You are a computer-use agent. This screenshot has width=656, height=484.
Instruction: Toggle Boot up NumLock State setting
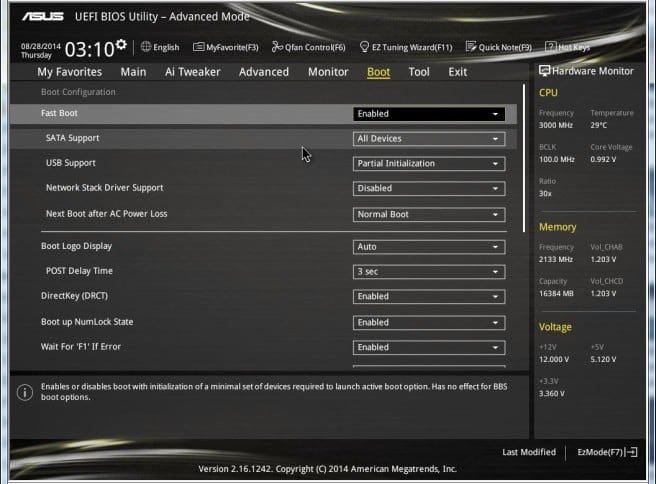[x=429, y=322]
